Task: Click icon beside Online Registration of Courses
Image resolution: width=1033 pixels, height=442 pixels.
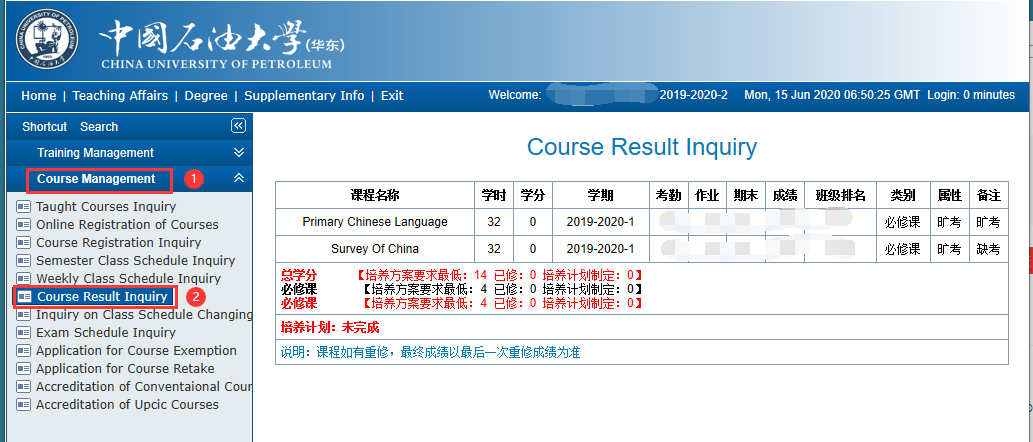Action: 24,225
